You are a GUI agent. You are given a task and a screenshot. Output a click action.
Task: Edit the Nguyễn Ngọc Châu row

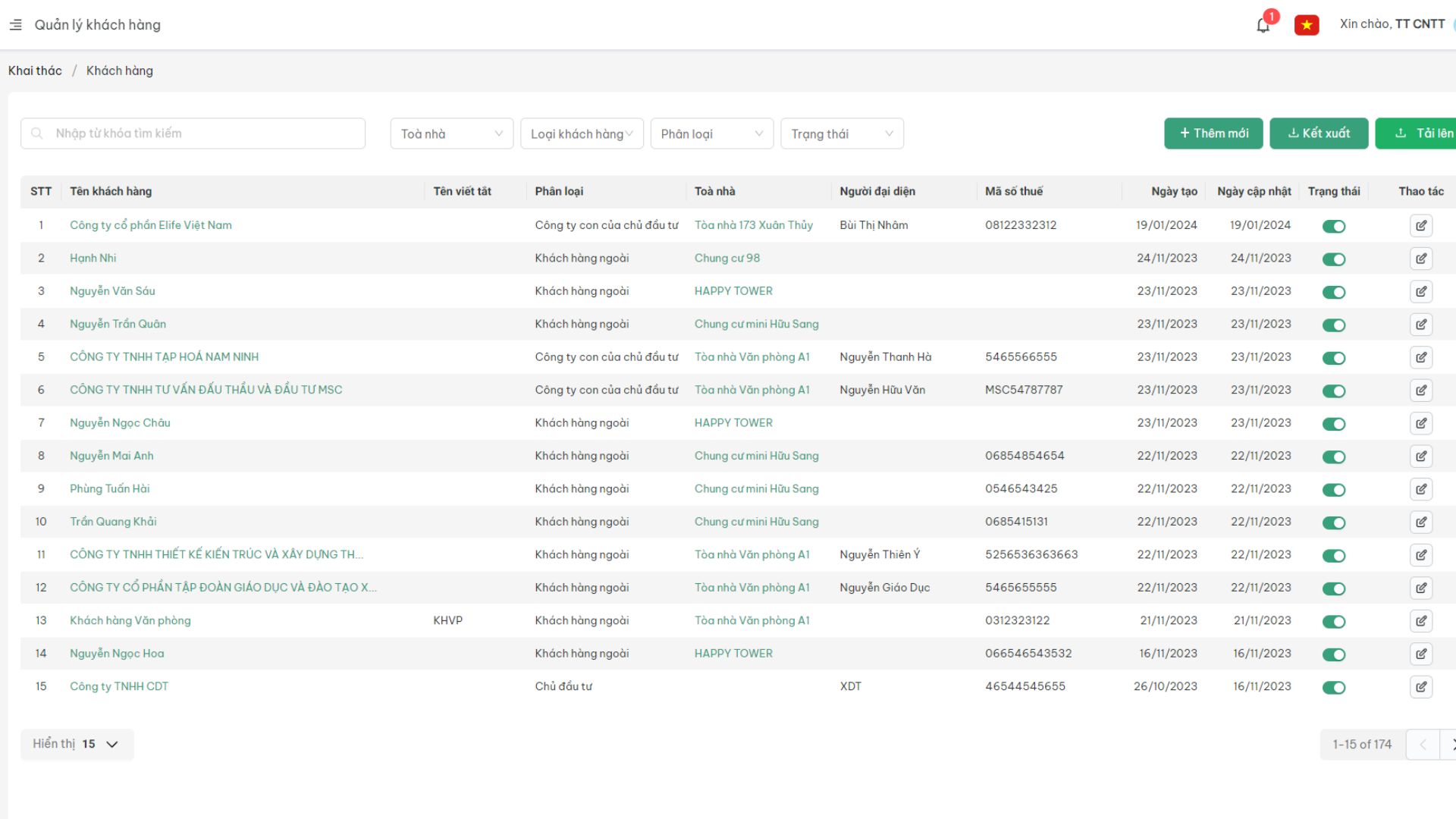pos(1421,423)
